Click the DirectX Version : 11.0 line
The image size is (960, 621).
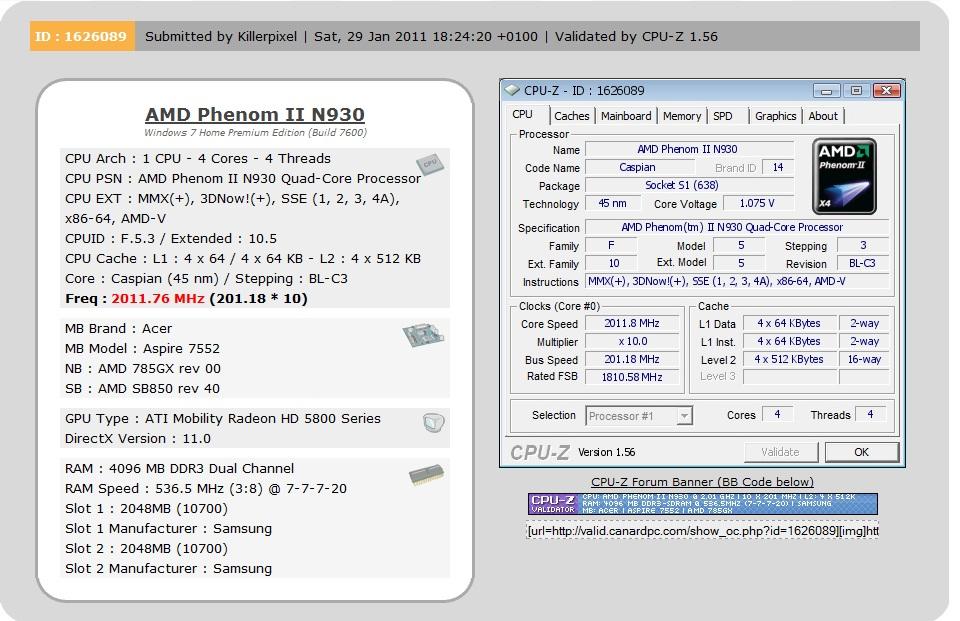pyautogui.click(x=138, y=439)
